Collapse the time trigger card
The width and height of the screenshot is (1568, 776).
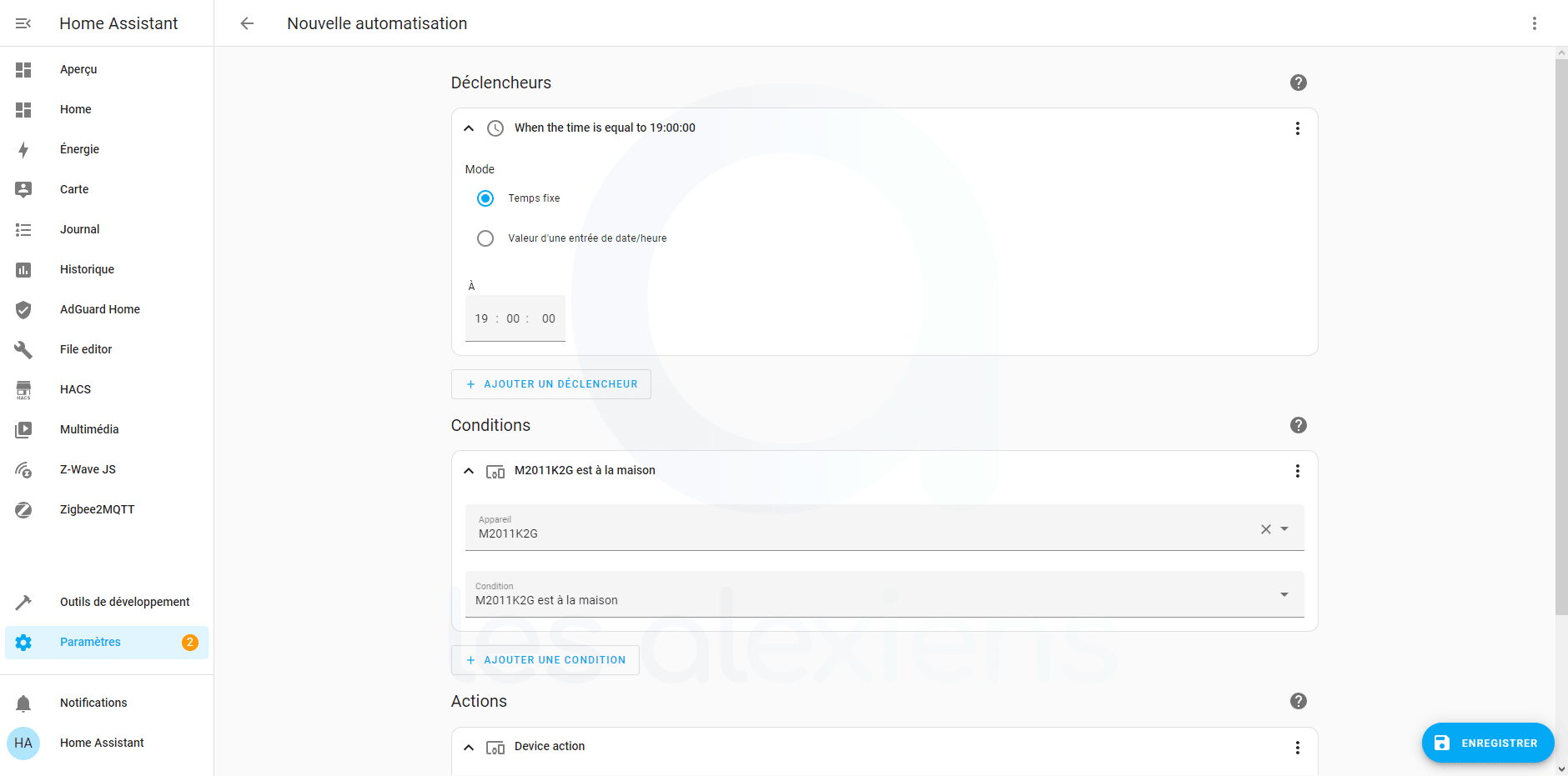tap(469, 128)
